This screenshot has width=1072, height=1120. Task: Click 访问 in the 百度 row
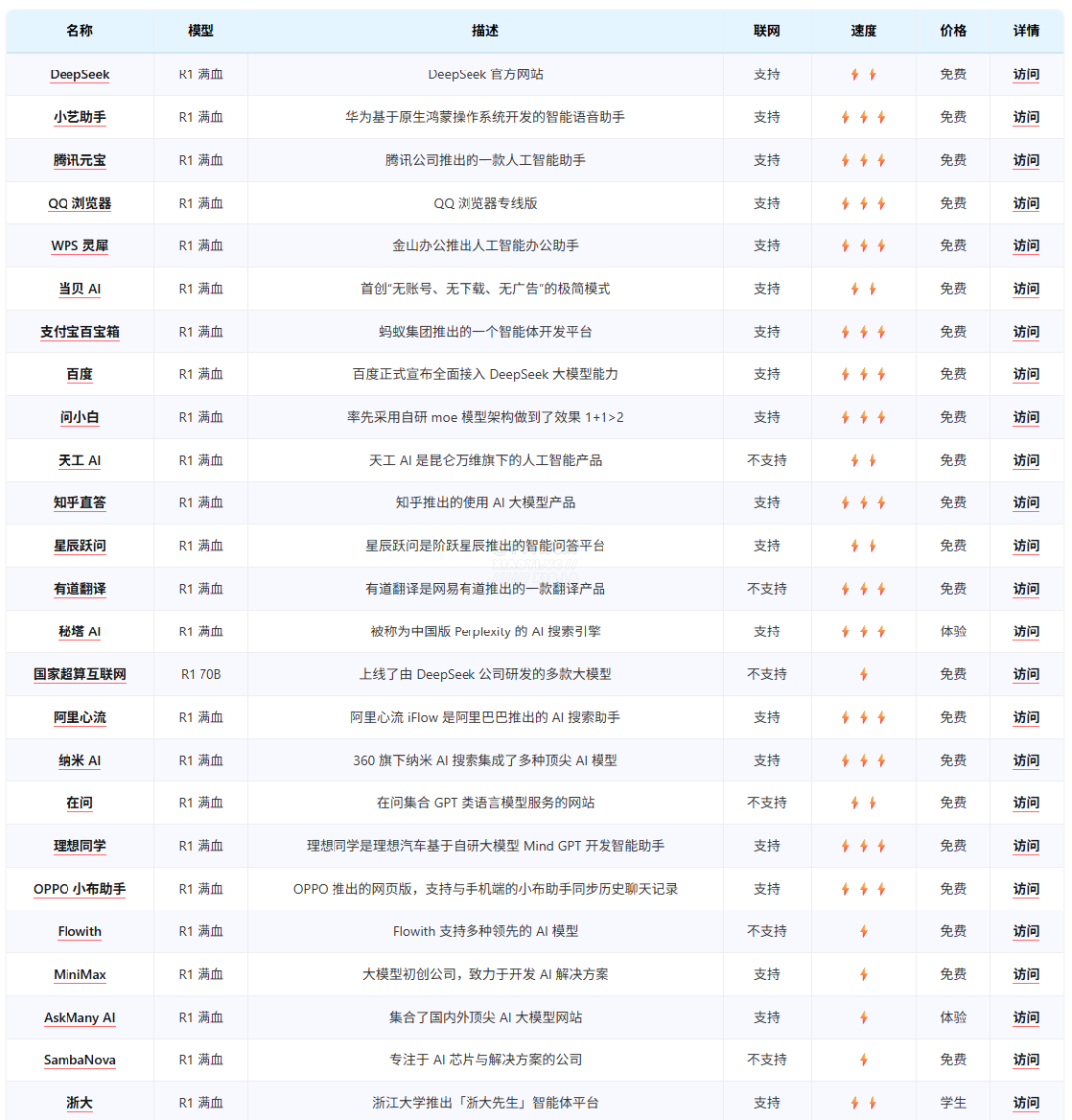coord(1026,374)
